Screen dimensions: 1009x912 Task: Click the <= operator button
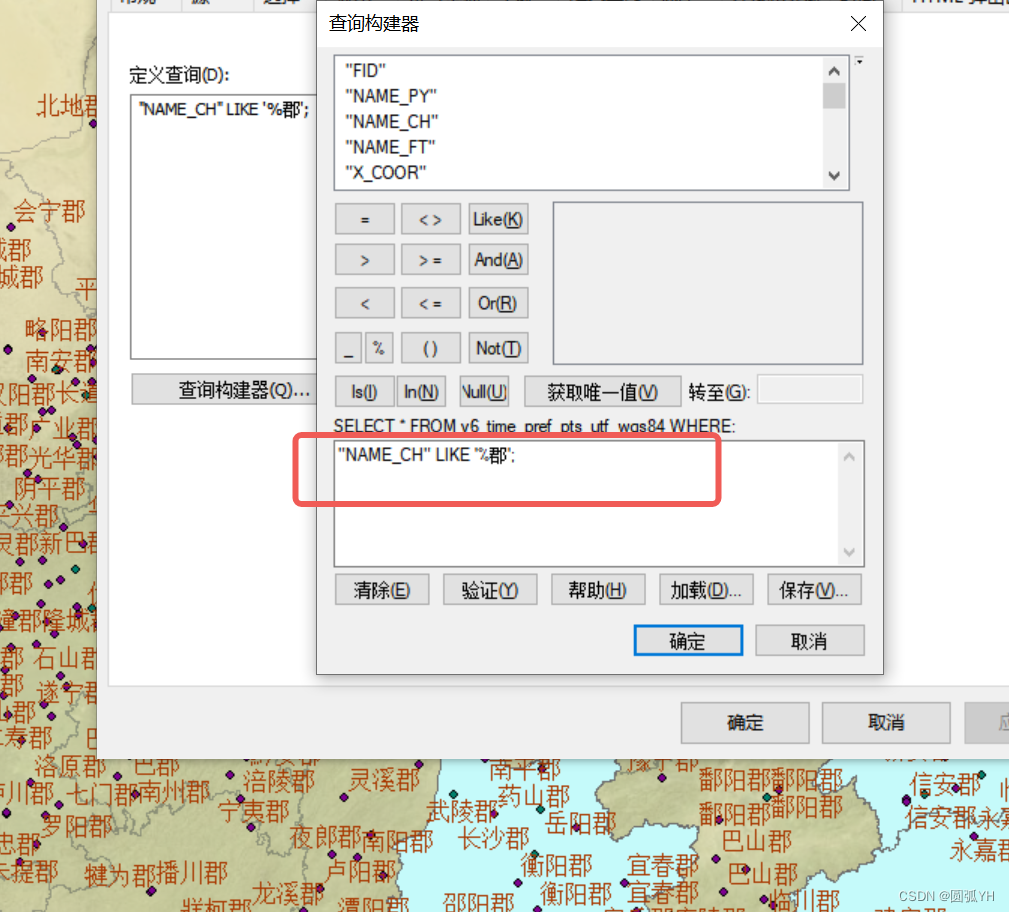click(x=430, y=303)
